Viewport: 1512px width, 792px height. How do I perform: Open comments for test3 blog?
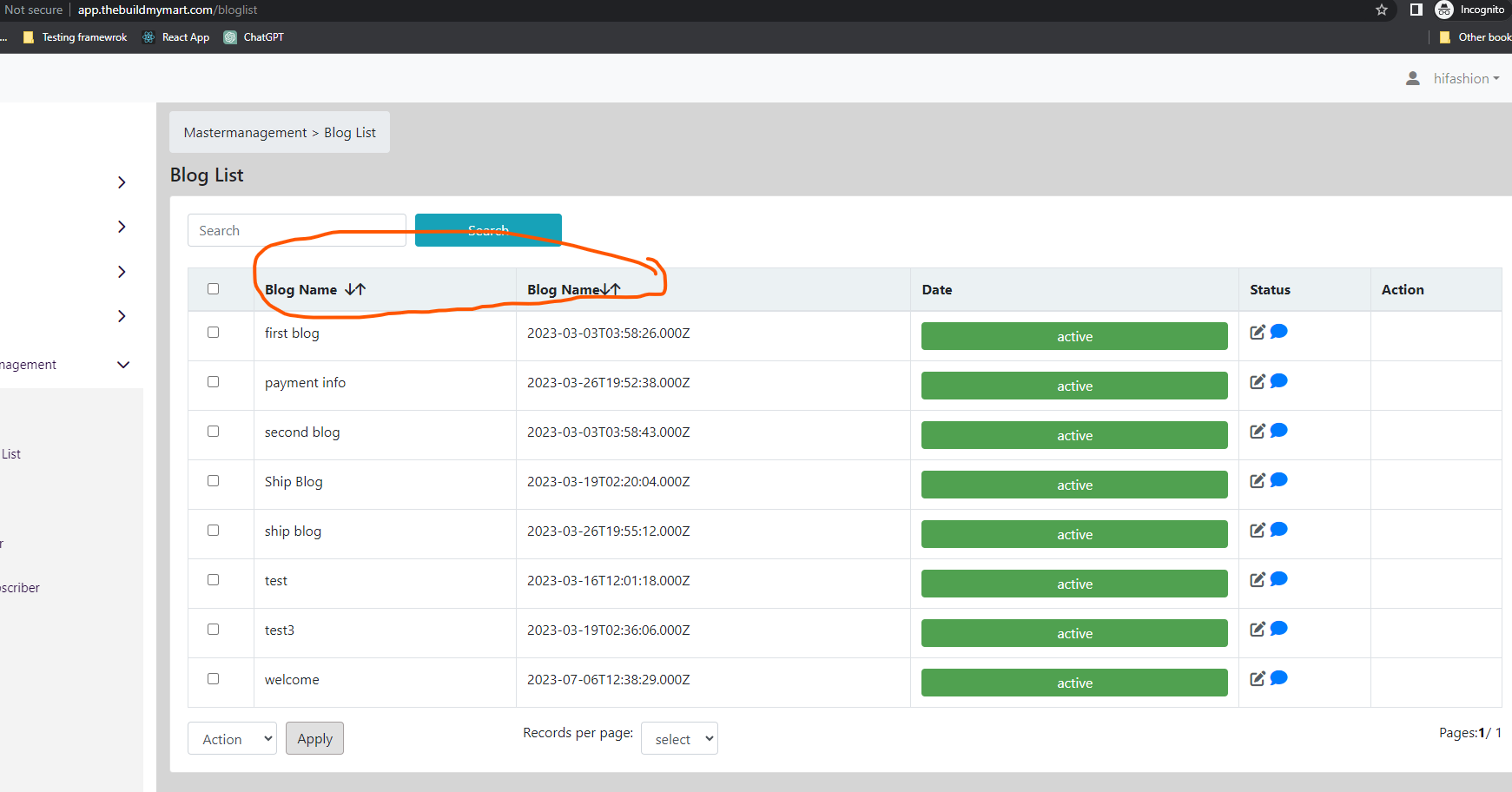click(1279, 629)
